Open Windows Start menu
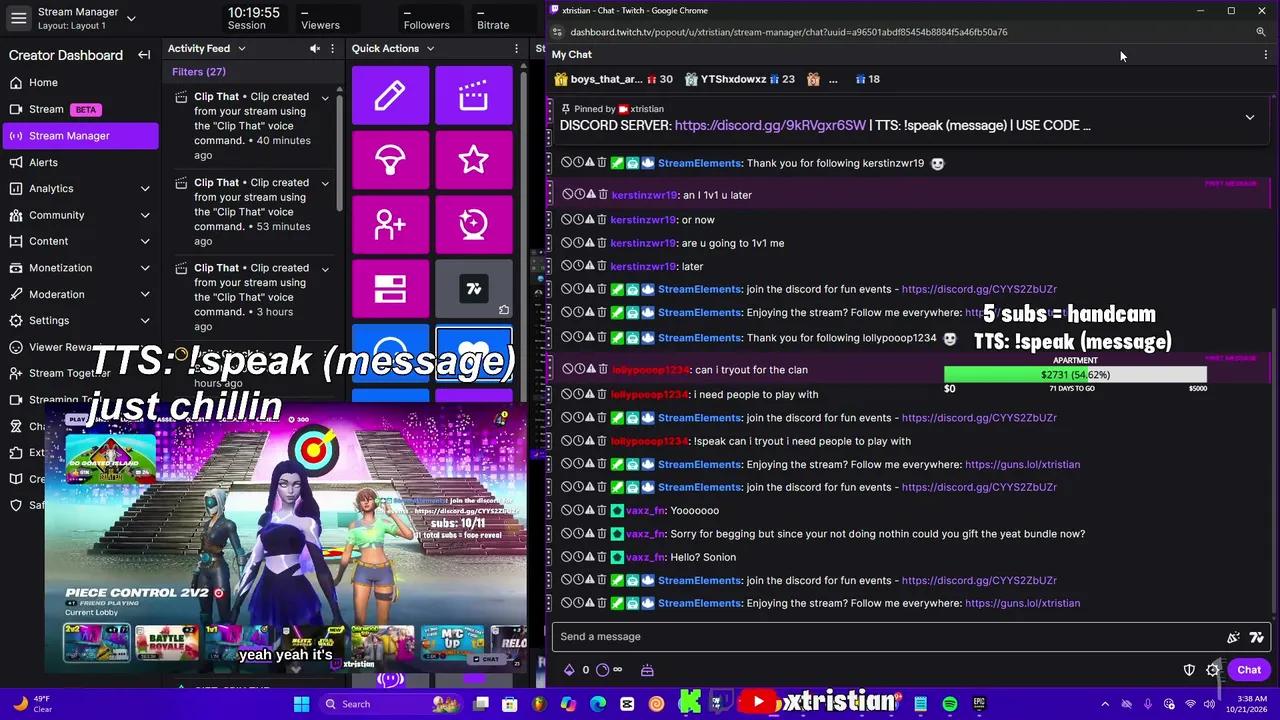The height and width of the screenshot is (720, 1280). click(301, 704)
